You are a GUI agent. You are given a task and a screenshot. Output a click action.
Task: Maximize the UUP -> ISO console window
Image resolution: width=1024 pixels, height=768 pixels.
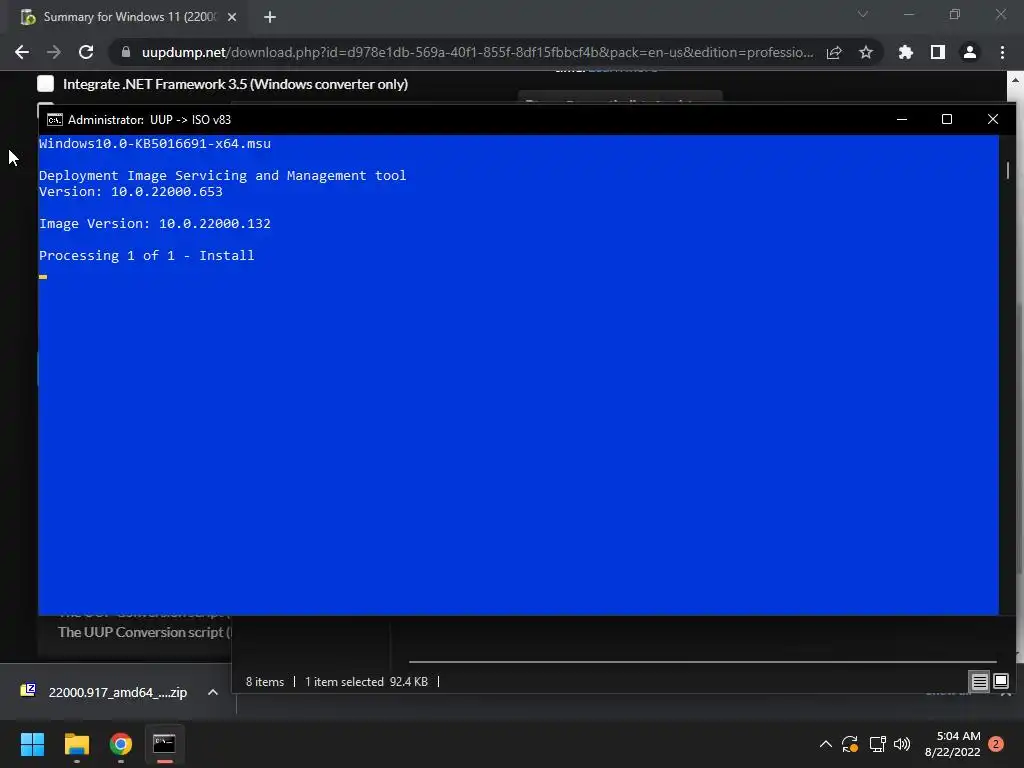[947, 120]
